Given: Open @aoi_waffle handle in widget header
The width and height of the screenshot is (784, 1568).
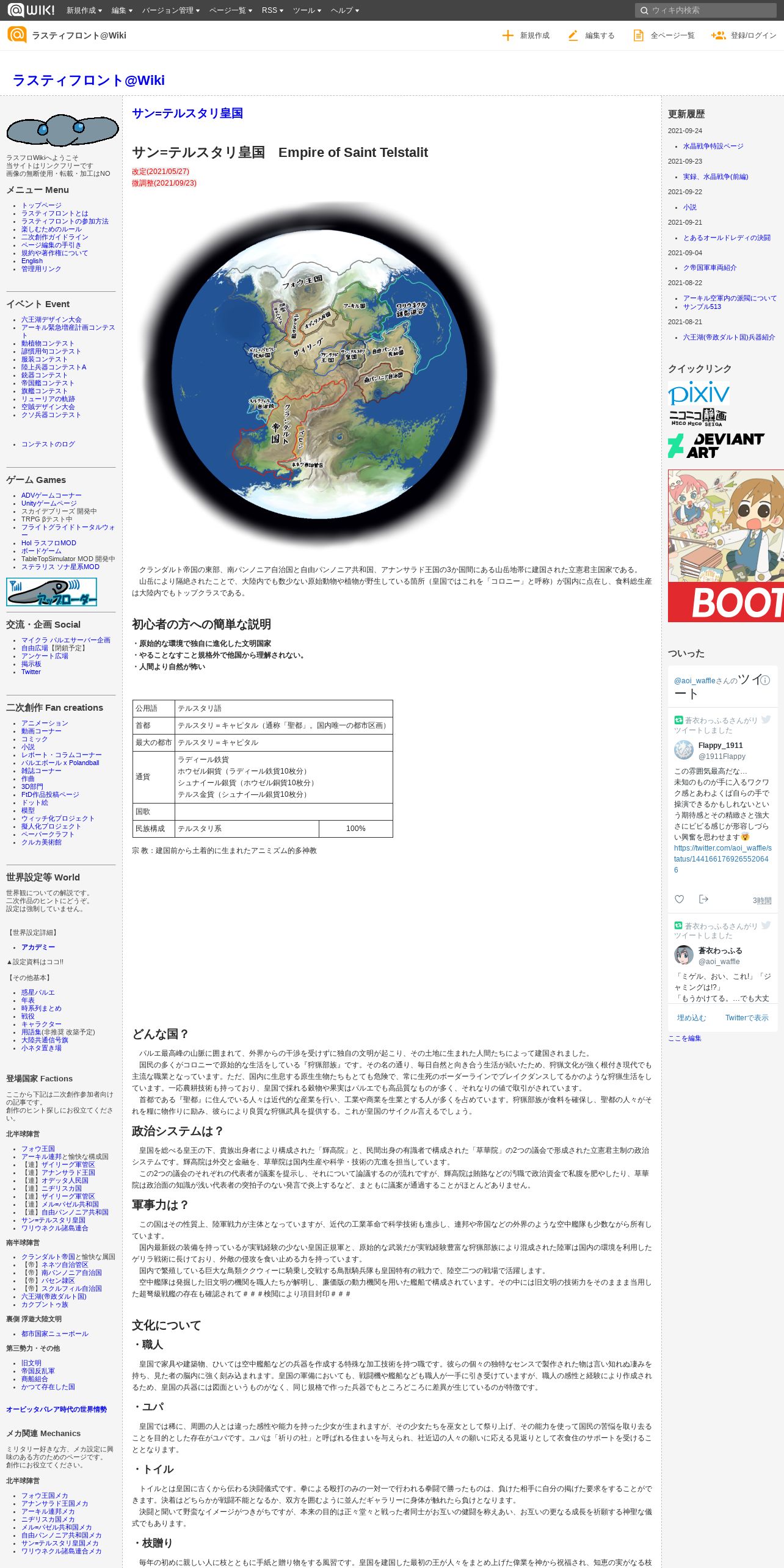Looking at the screenshot, I should (694, 680).
